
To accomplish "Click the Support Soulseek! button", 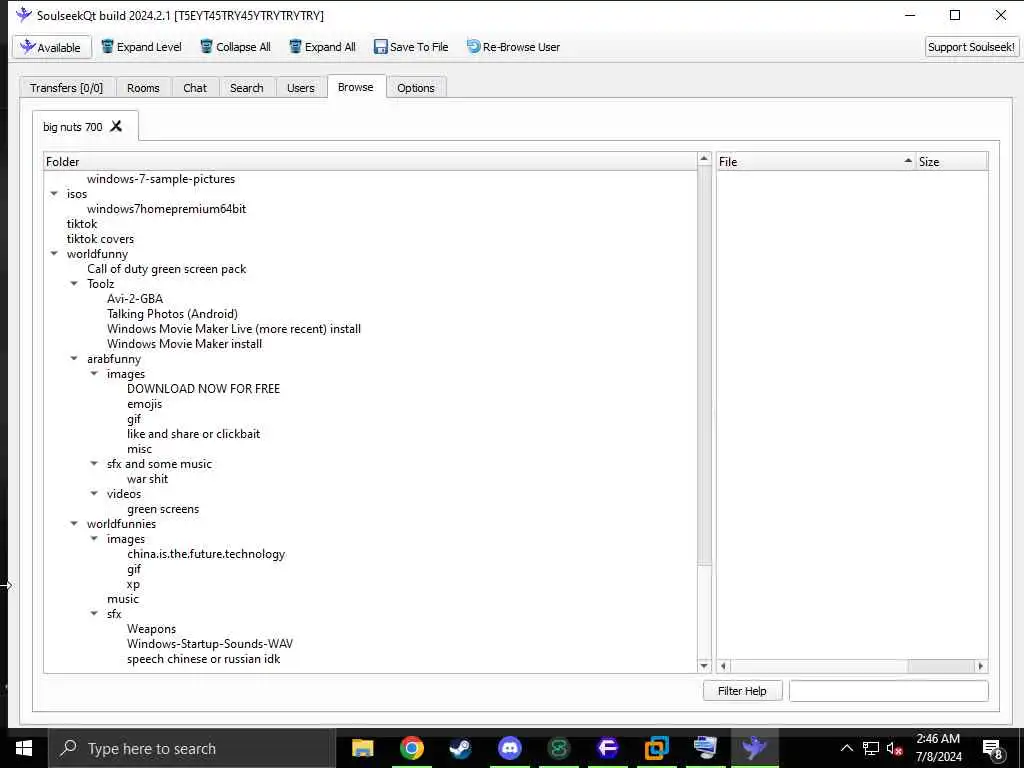I will click(x=971, y=47).
